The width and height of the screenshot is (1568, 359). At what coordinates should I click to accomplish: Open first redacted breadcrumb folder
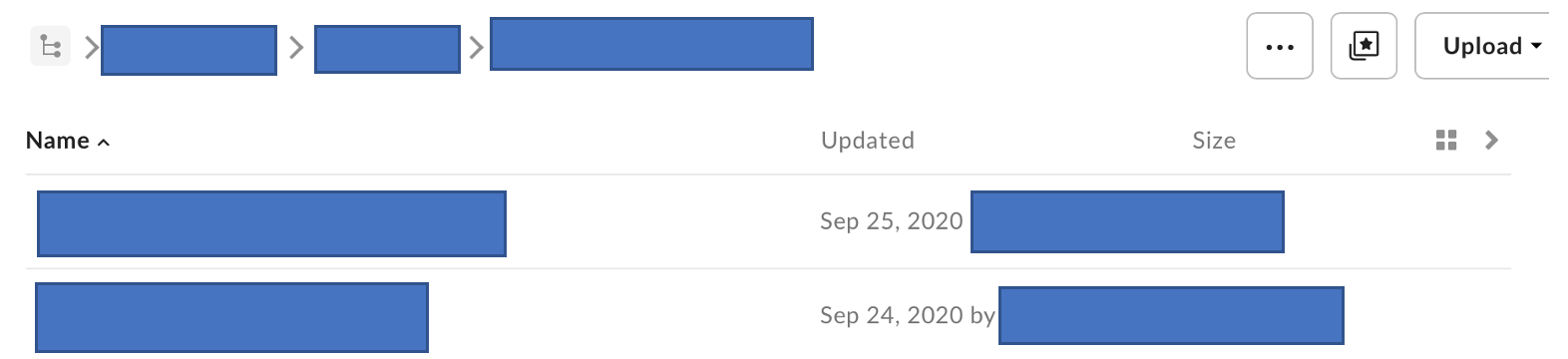click(x=189, y=50)
